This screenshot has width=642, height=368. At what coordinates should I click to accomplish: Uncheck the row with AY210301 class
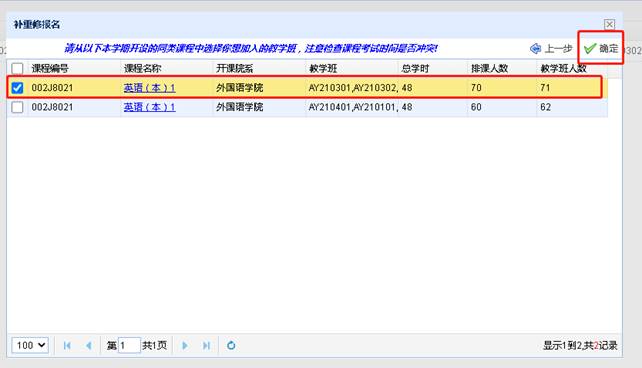pos(17,88)
